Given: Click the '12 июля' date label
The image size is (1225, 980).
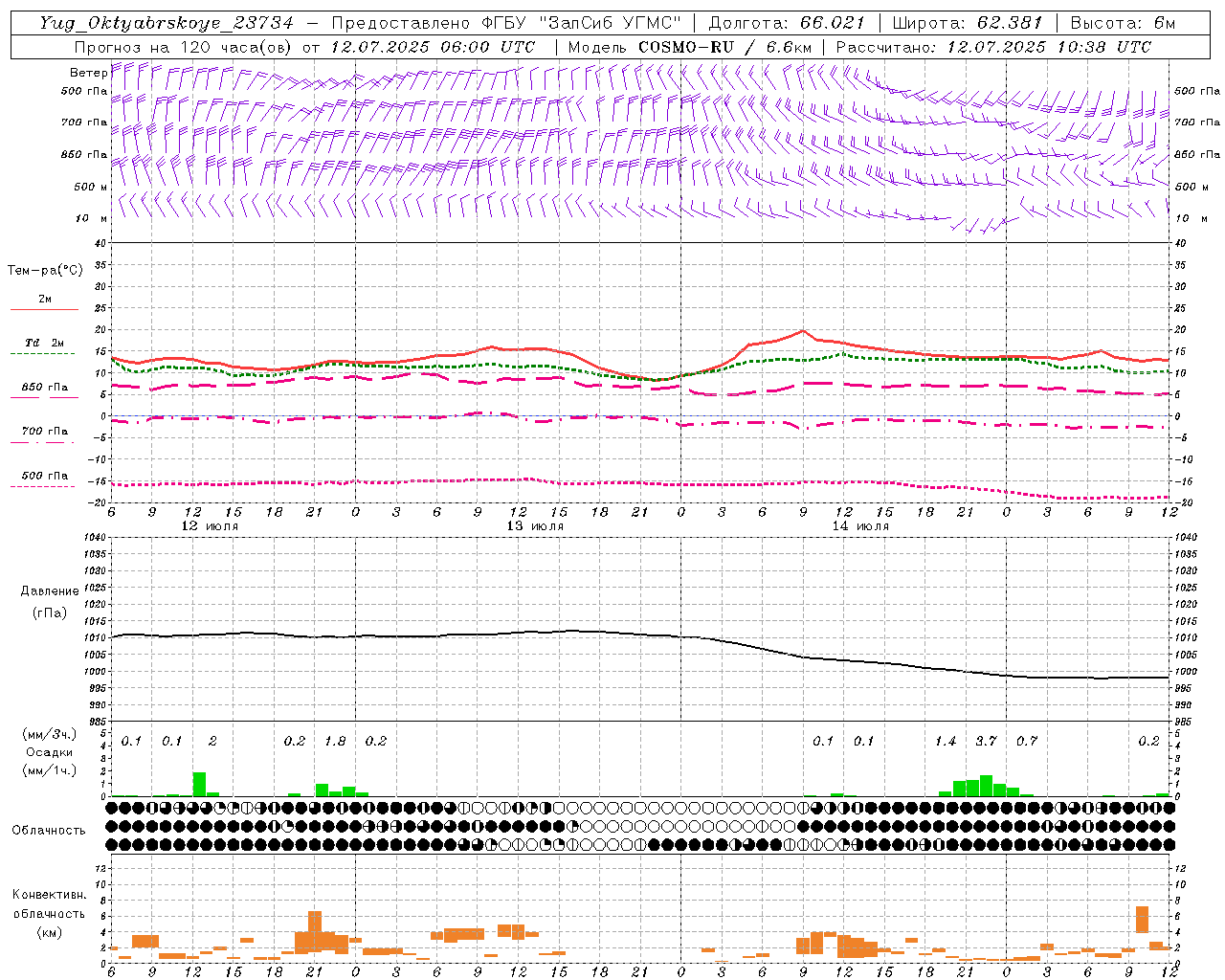Looking at the screenshot, I should coord(210,526).
